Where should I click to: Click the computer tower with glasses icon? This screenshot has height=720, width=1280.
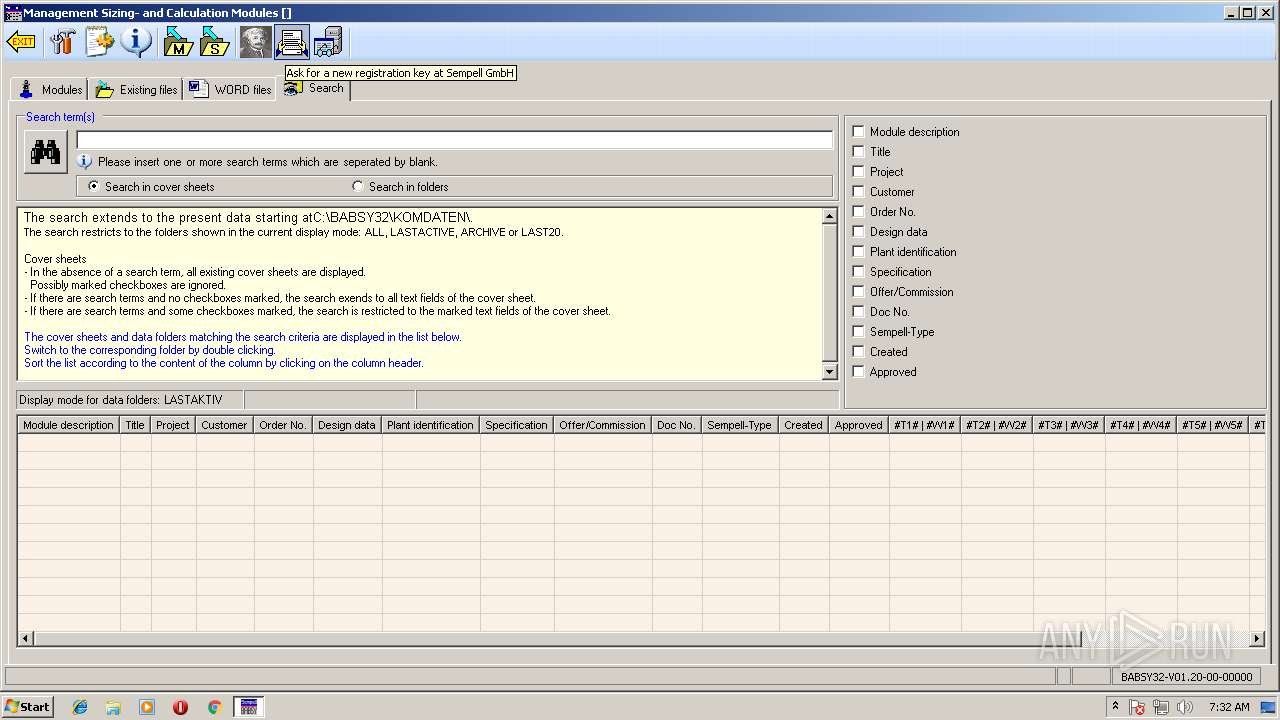click(328, 42)
